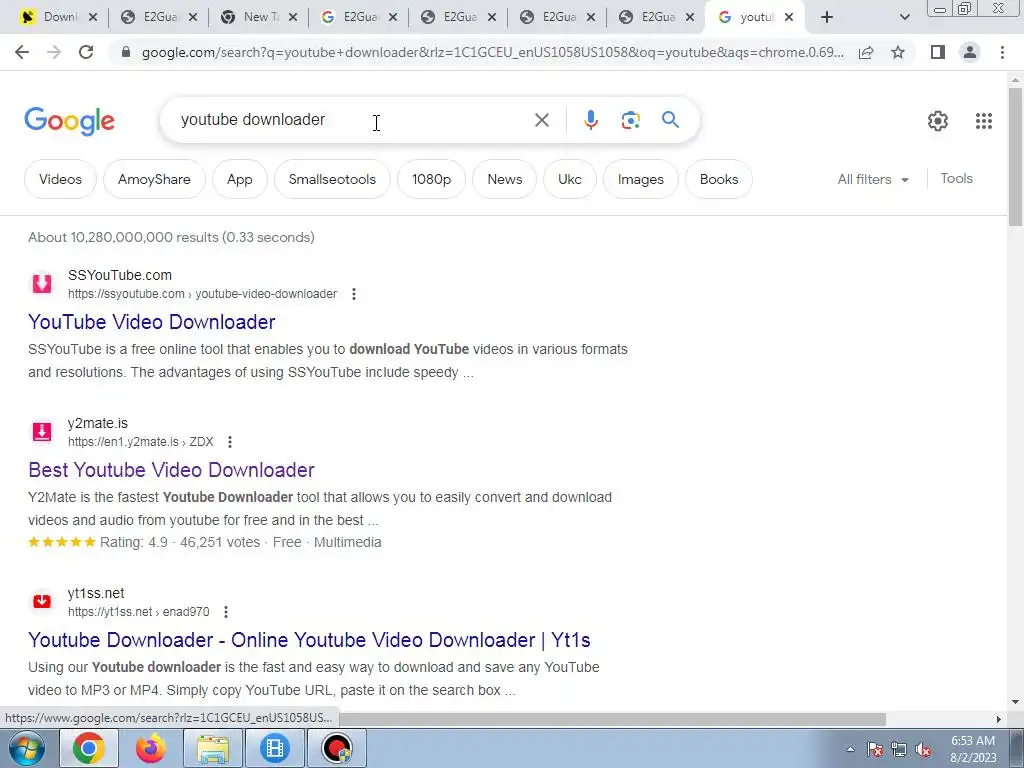Open the film-strip media app in taskbar
The image size is (1024, 768).
tap(275, 748)
